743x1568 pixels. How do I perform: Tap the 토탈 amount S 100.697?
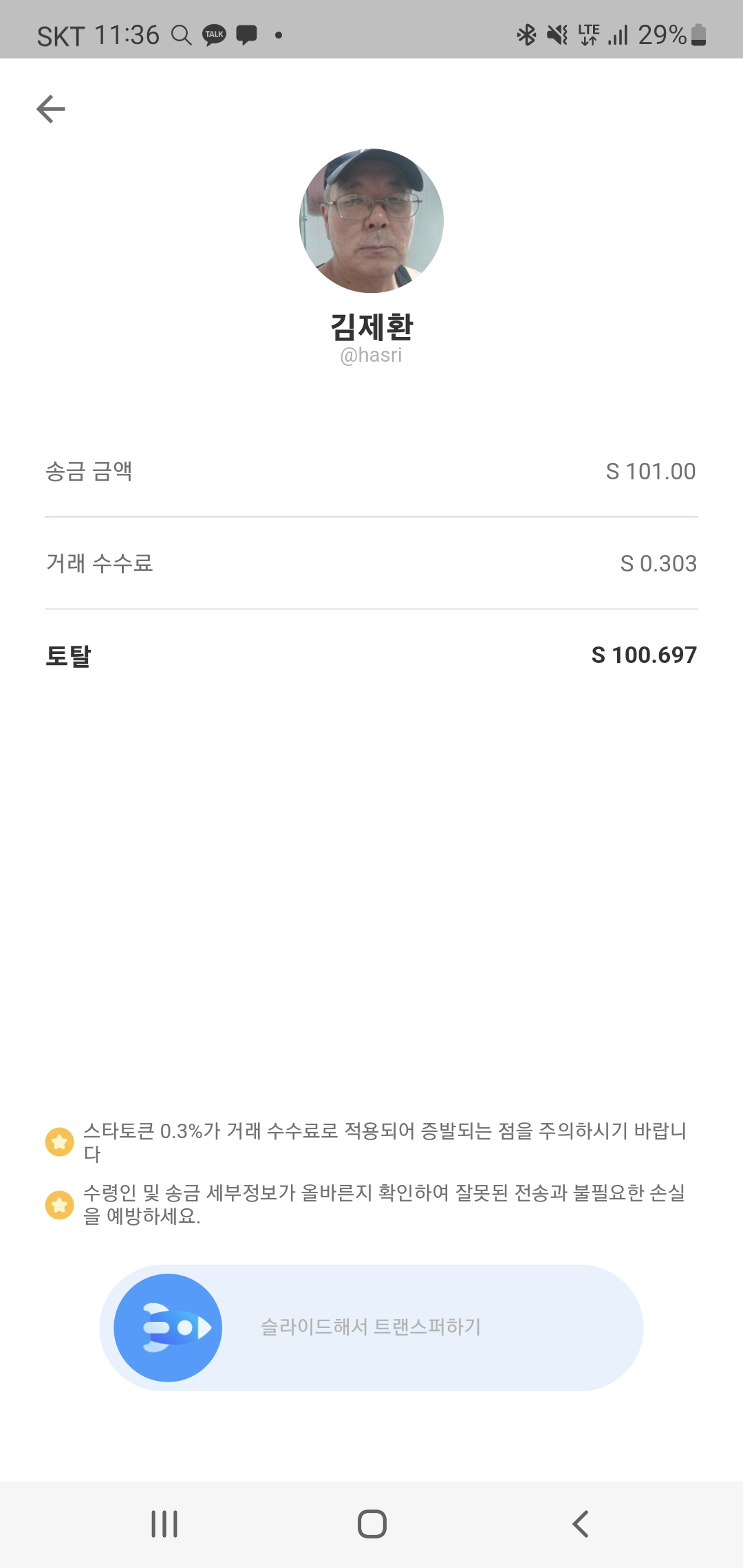pos(644,655)
